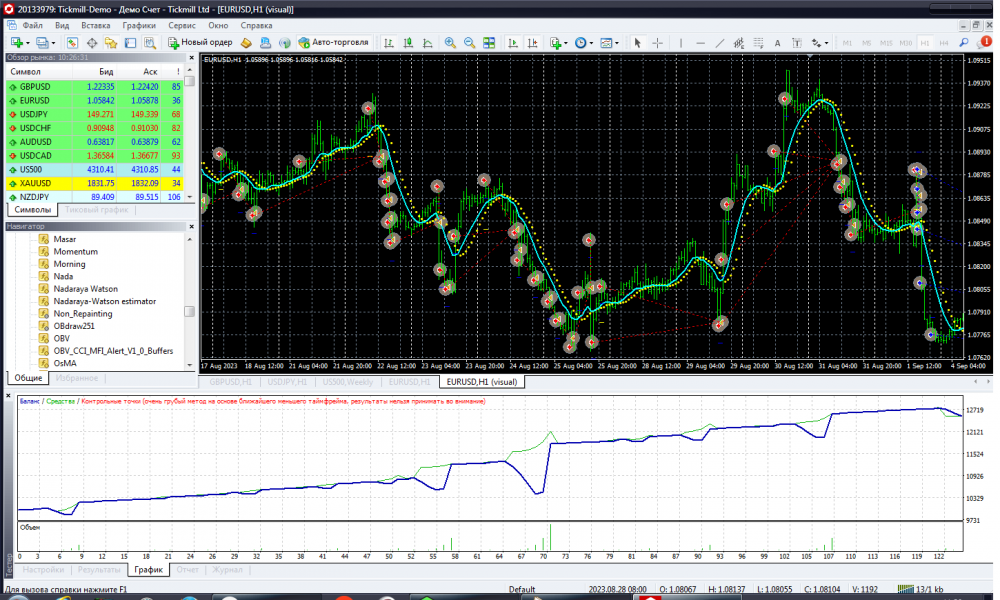Open the chart templates dropdown
This screenshot has height=600, width=1000.
pos(609,43)
